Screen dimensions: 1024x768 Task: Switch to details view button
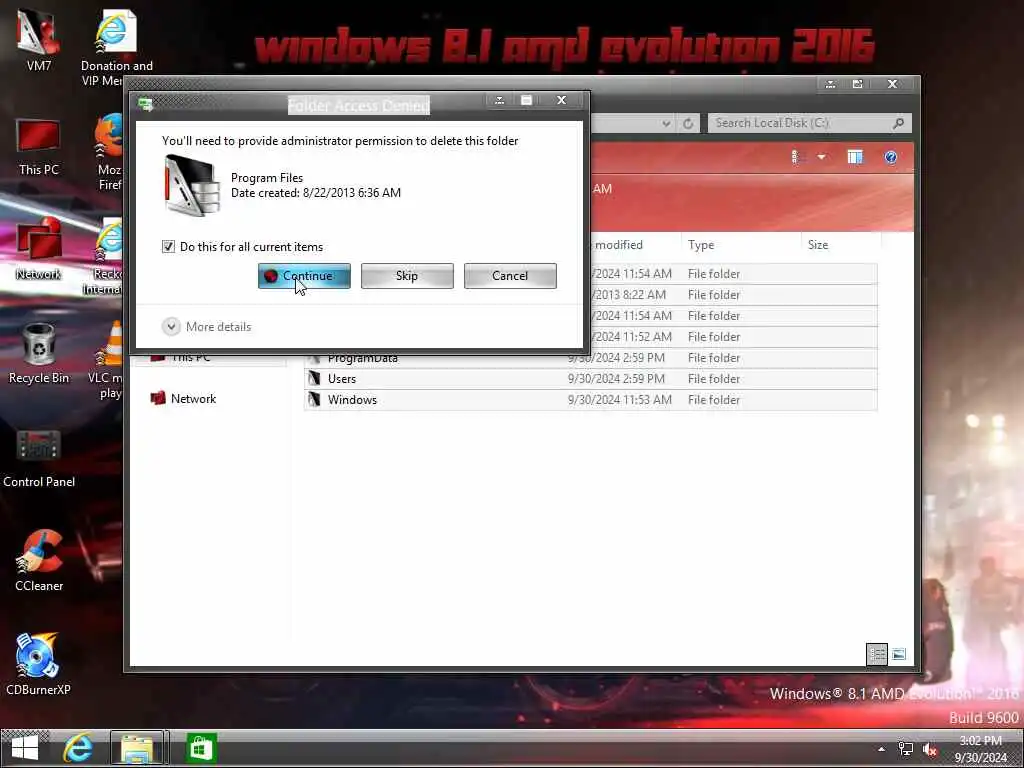coord(876,654)
